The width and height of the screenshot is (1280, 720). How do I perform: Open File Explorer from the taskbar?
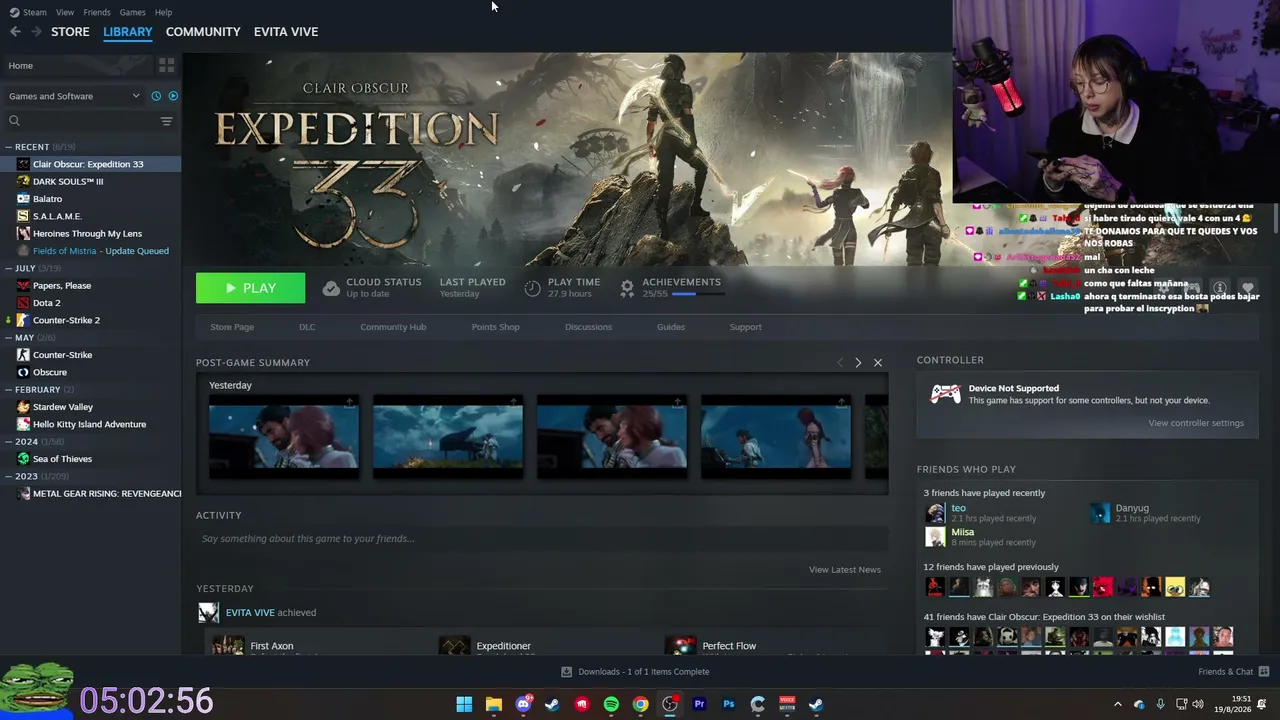tap(493, 704)
